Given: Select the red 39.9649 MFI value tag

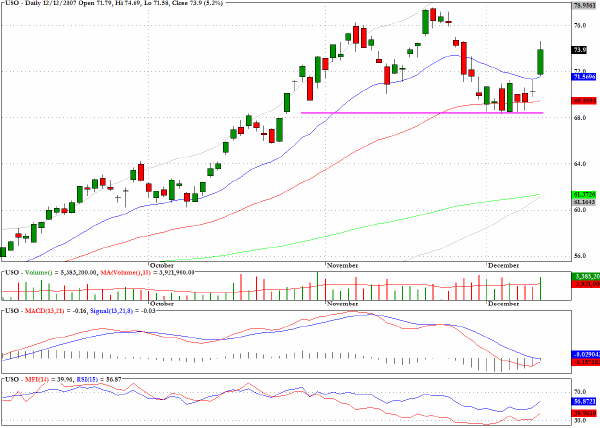Looking at the screenshot, I should pyautogui.click(x=584, y=413).
